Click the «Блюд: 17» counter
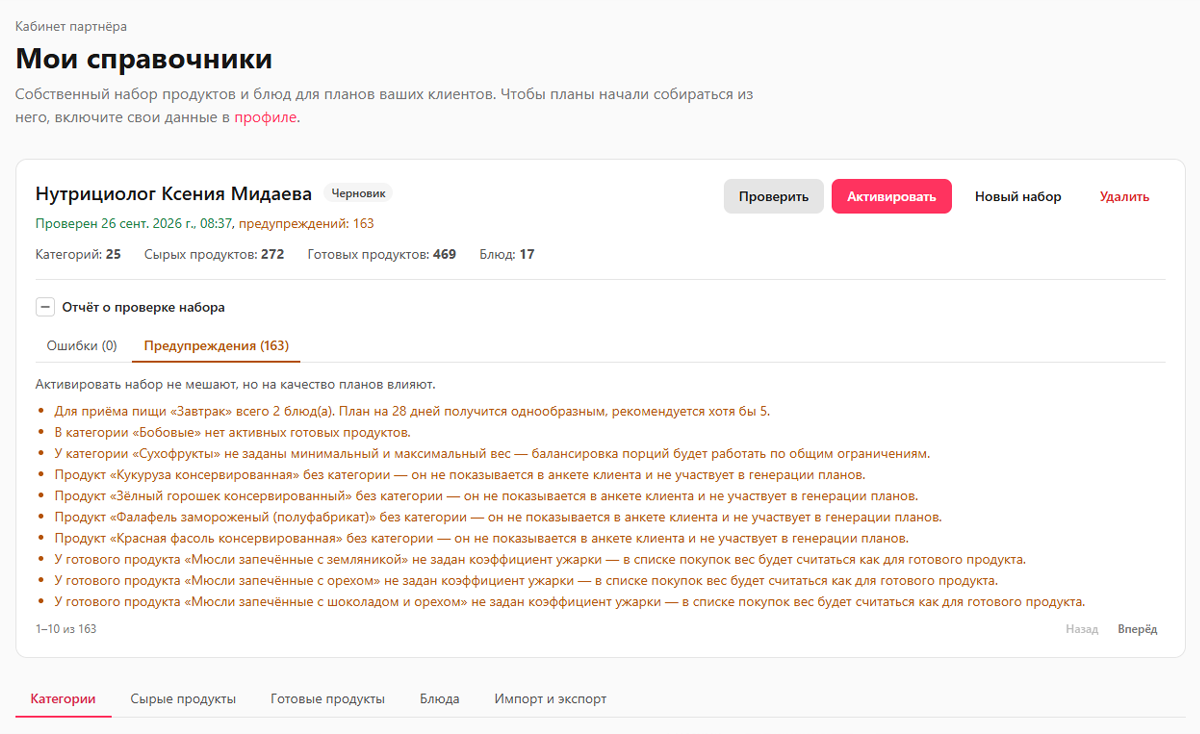 click(507, 255)
